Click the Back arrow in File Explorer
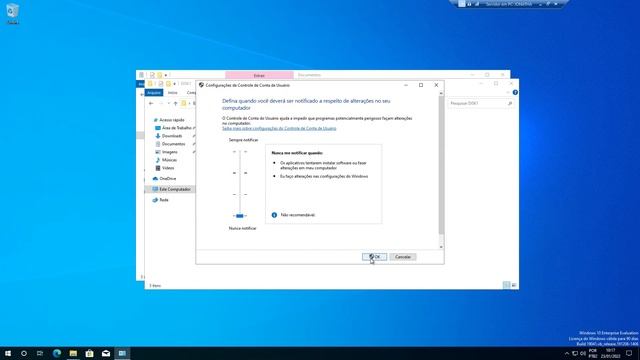This screenshot has height=360, width=640. coord(151,103)
